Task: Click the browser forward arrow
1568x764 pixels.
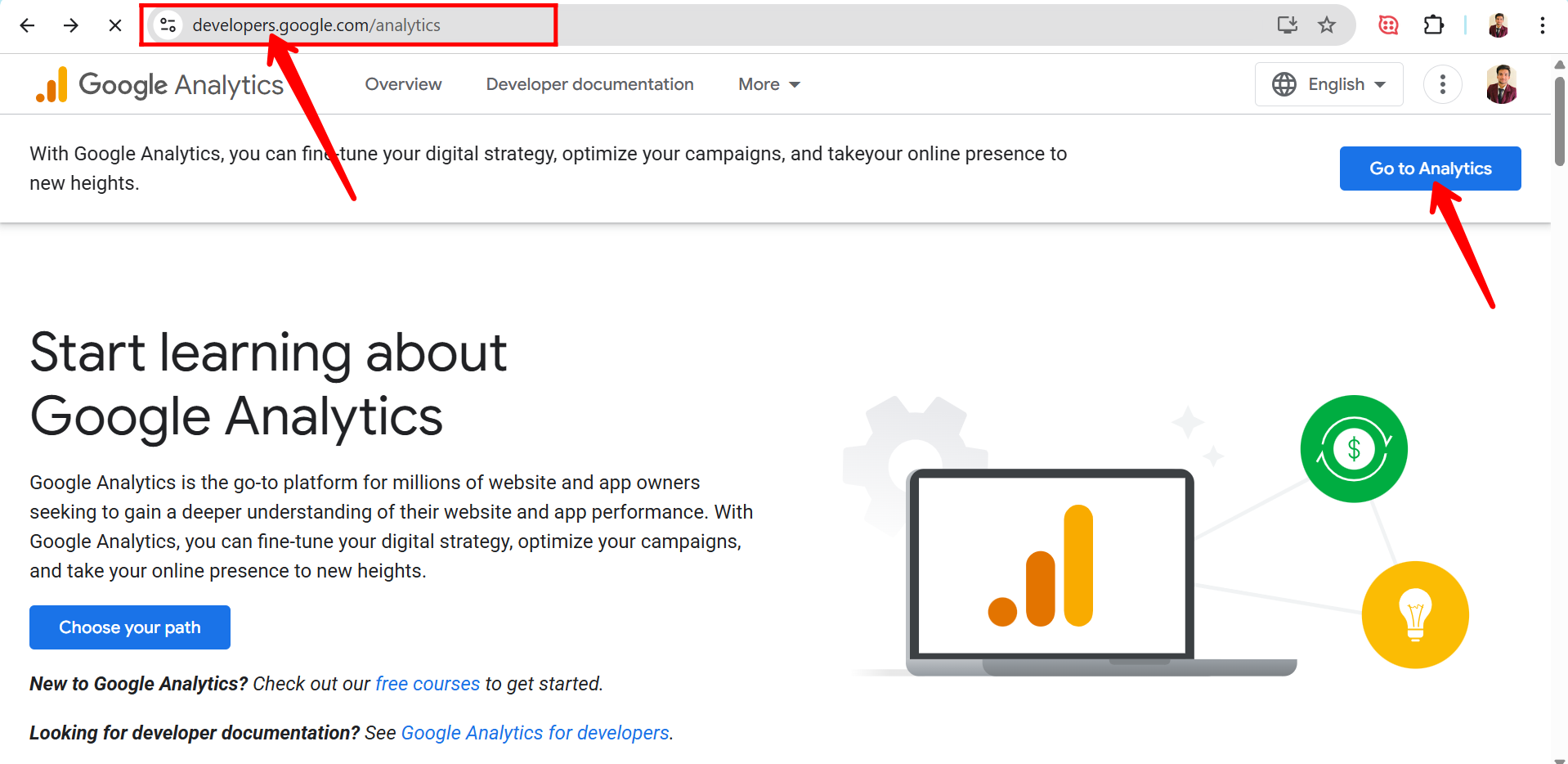Action: click(71, 25)
